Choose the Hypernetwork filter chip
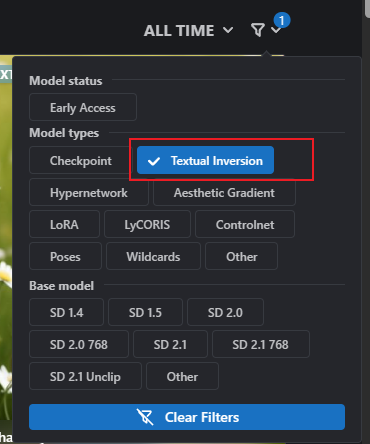The image size is (370, 444). click(x=89, y=192)
